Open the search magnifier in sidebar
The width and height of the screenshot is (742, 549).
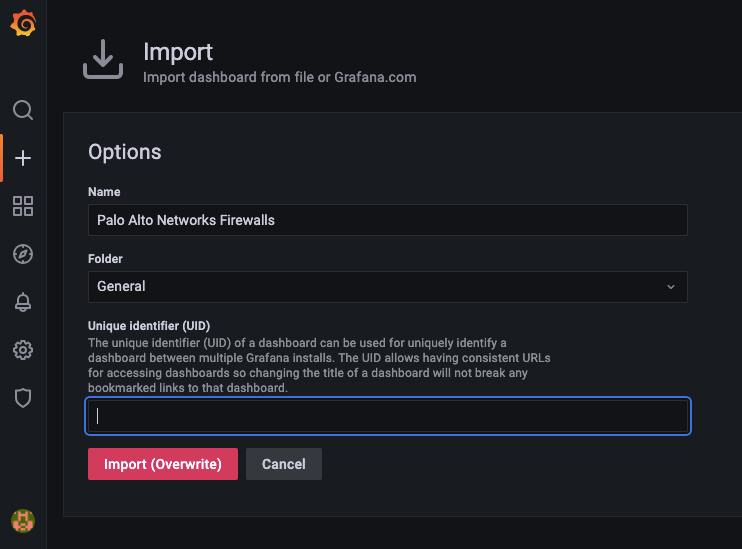pyautogui.click(x=23, y=109)
